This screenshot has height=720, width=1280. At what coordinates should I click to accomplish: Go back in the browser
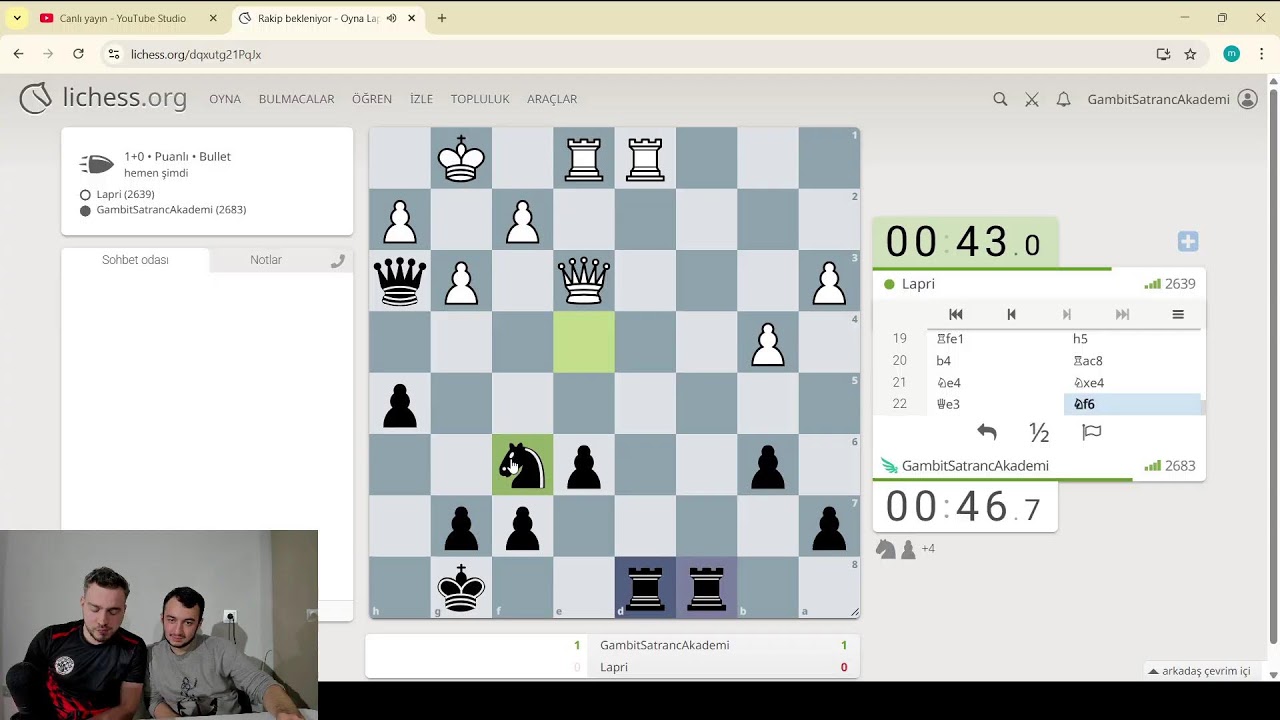(x=18, y=54)
